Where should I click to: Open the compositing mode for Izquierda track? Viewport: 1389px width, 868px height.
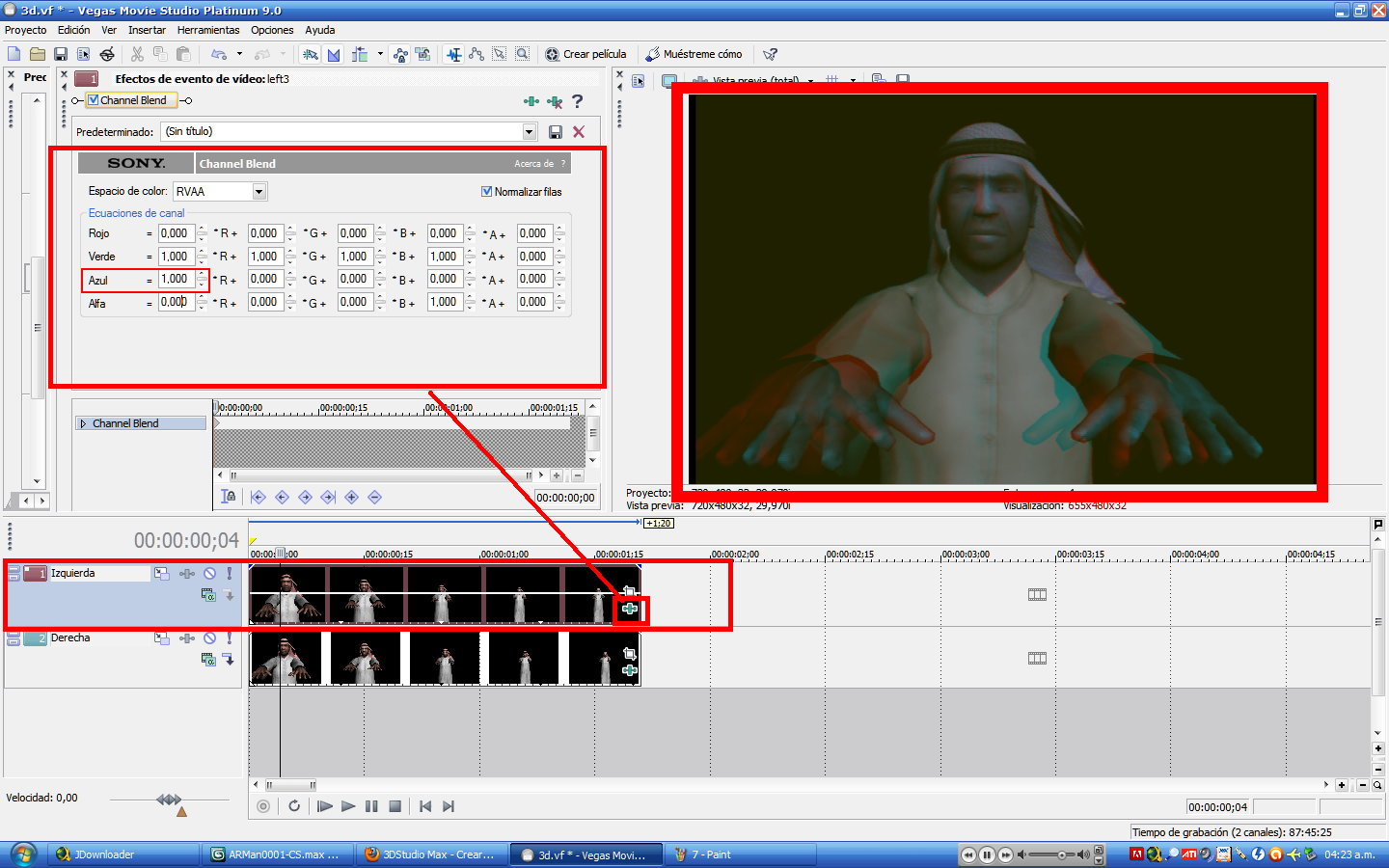(x=208, y=595)
